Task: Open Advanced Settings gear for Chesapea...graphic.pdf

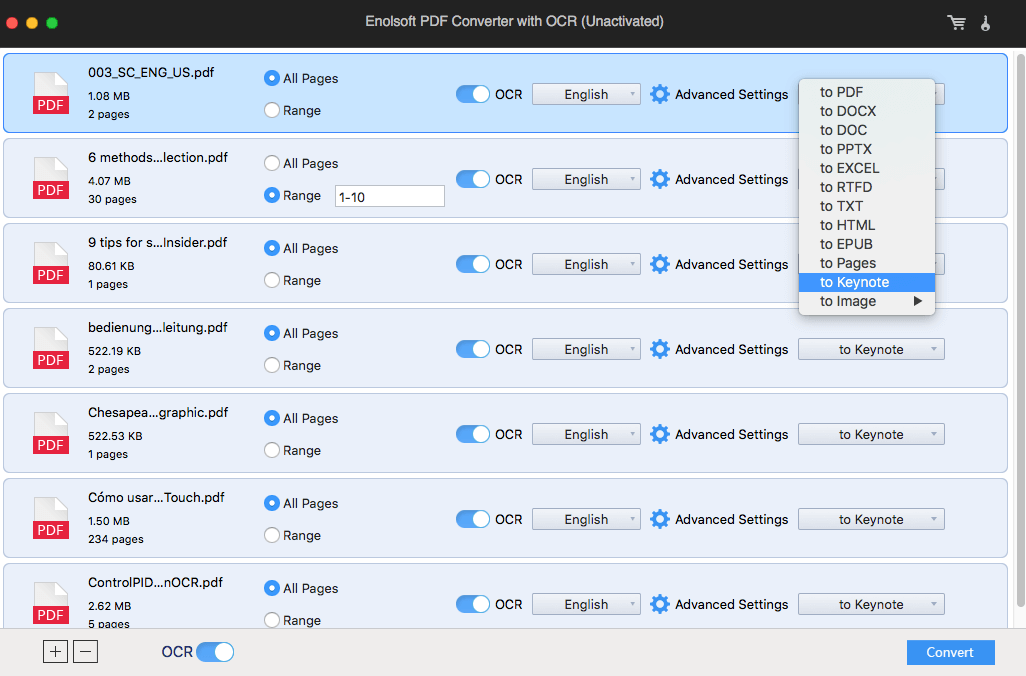Action: pyautogui.click(x=660, y=435)
